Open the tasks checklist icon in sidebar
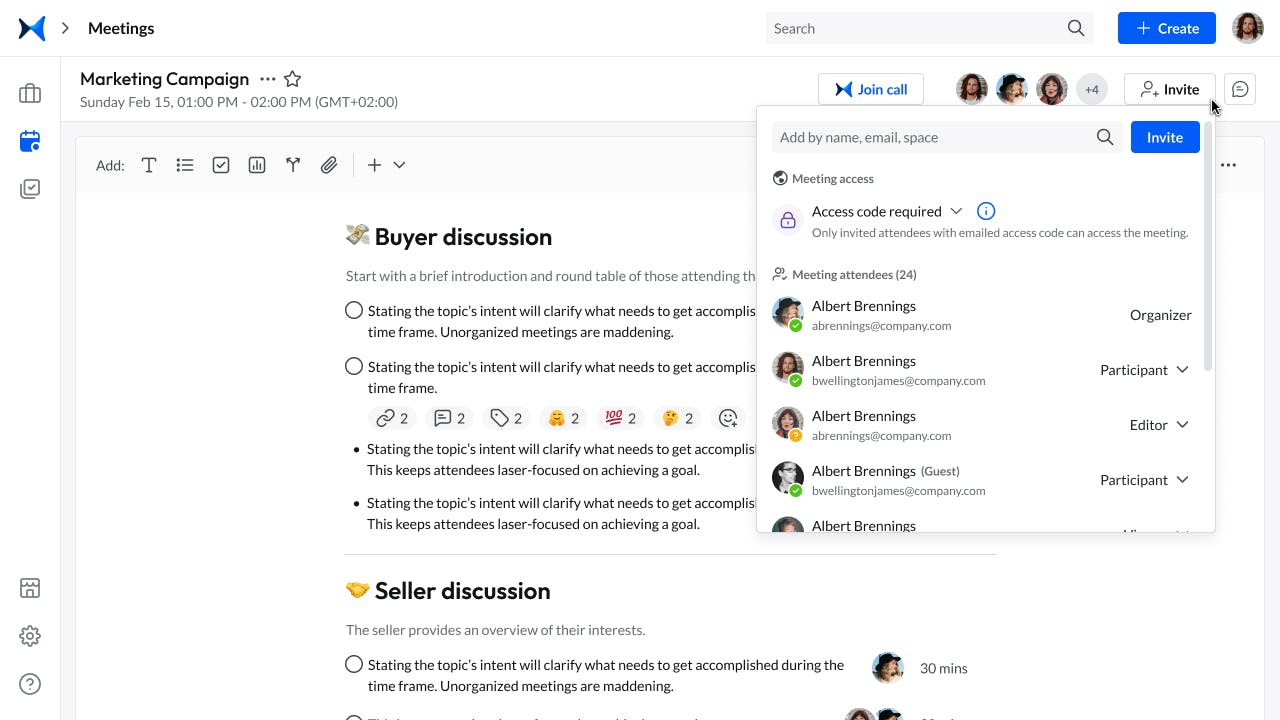The width and height of the screenshot is (1280, 720). pyautogui.click(x=30, y=189)
